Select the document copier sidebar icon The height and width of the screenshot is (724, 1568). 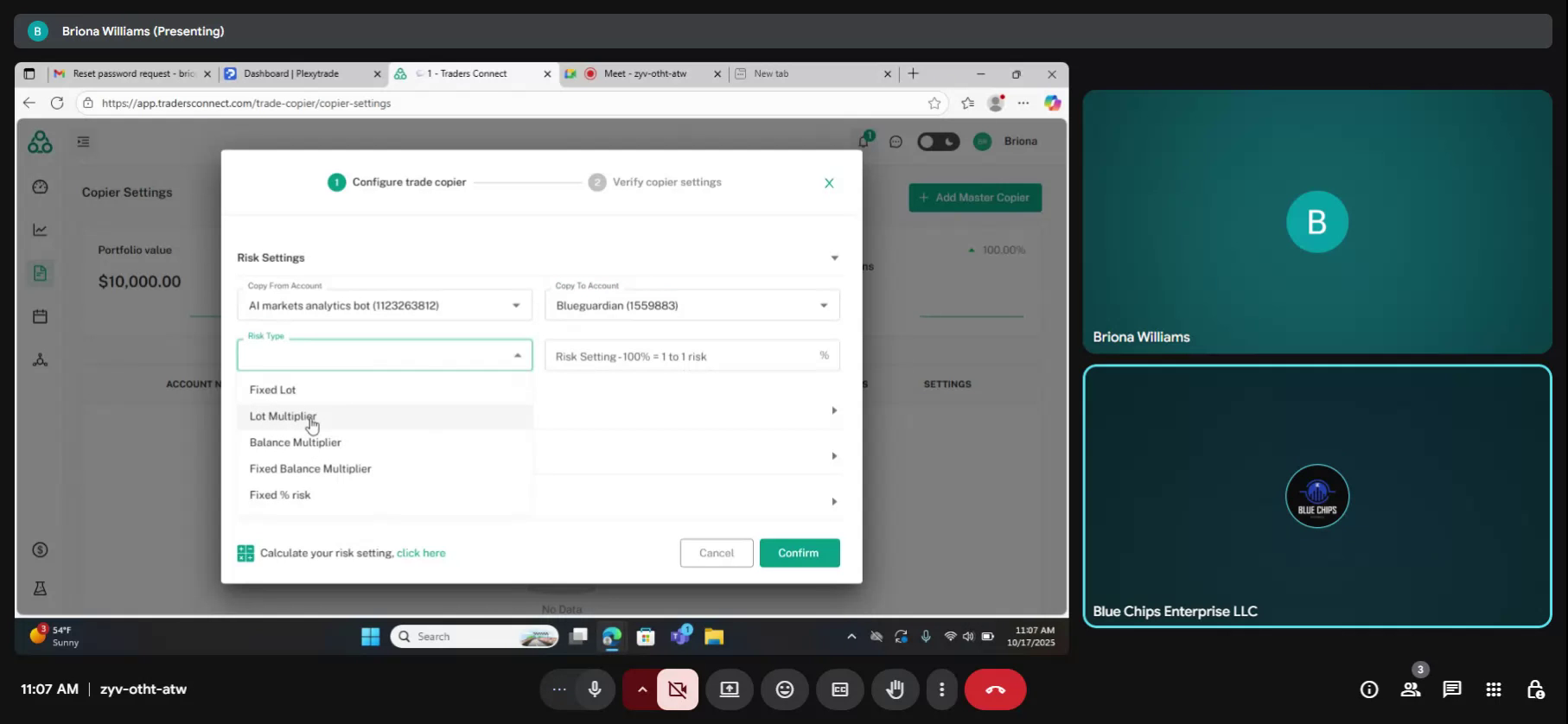click(x=40, y=273)
